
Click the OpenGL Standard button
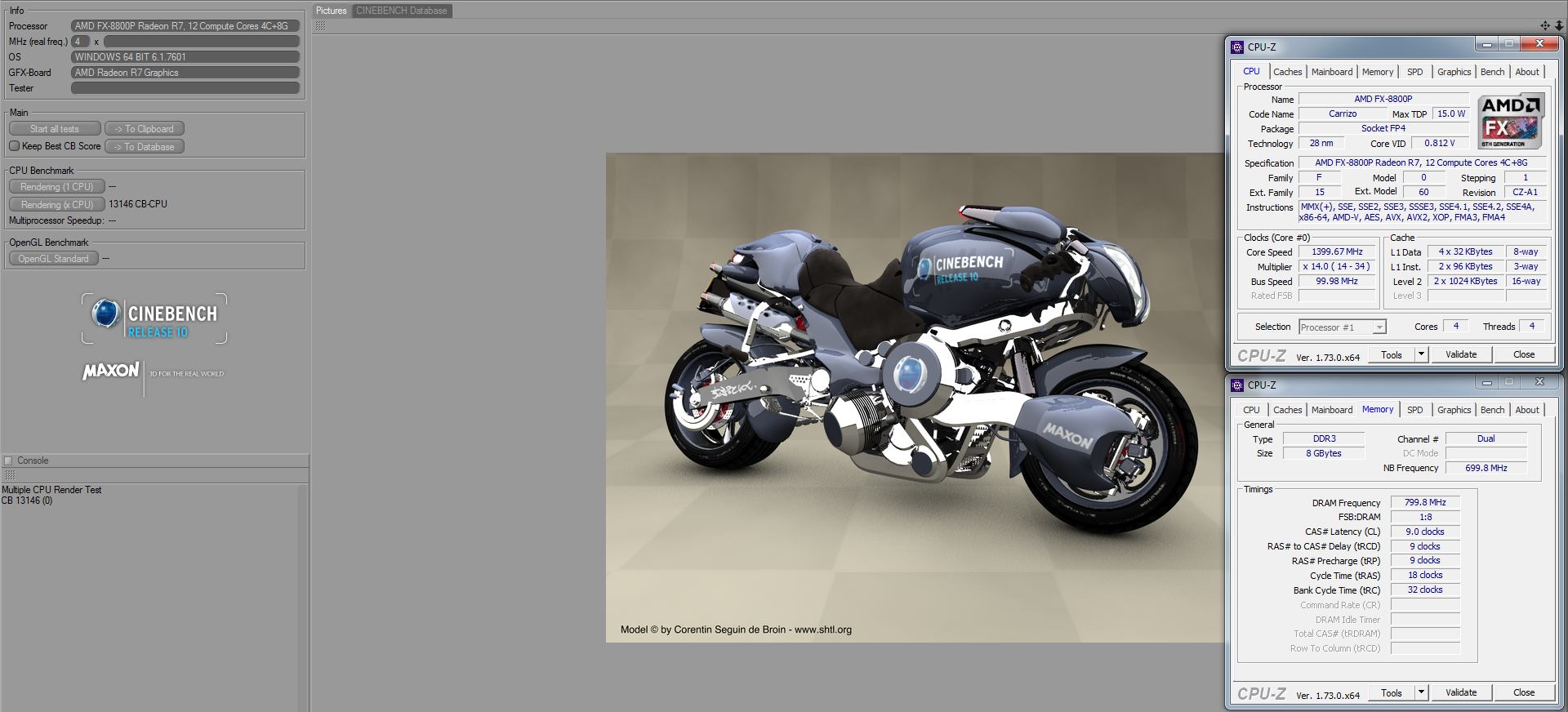click(54, 259)
